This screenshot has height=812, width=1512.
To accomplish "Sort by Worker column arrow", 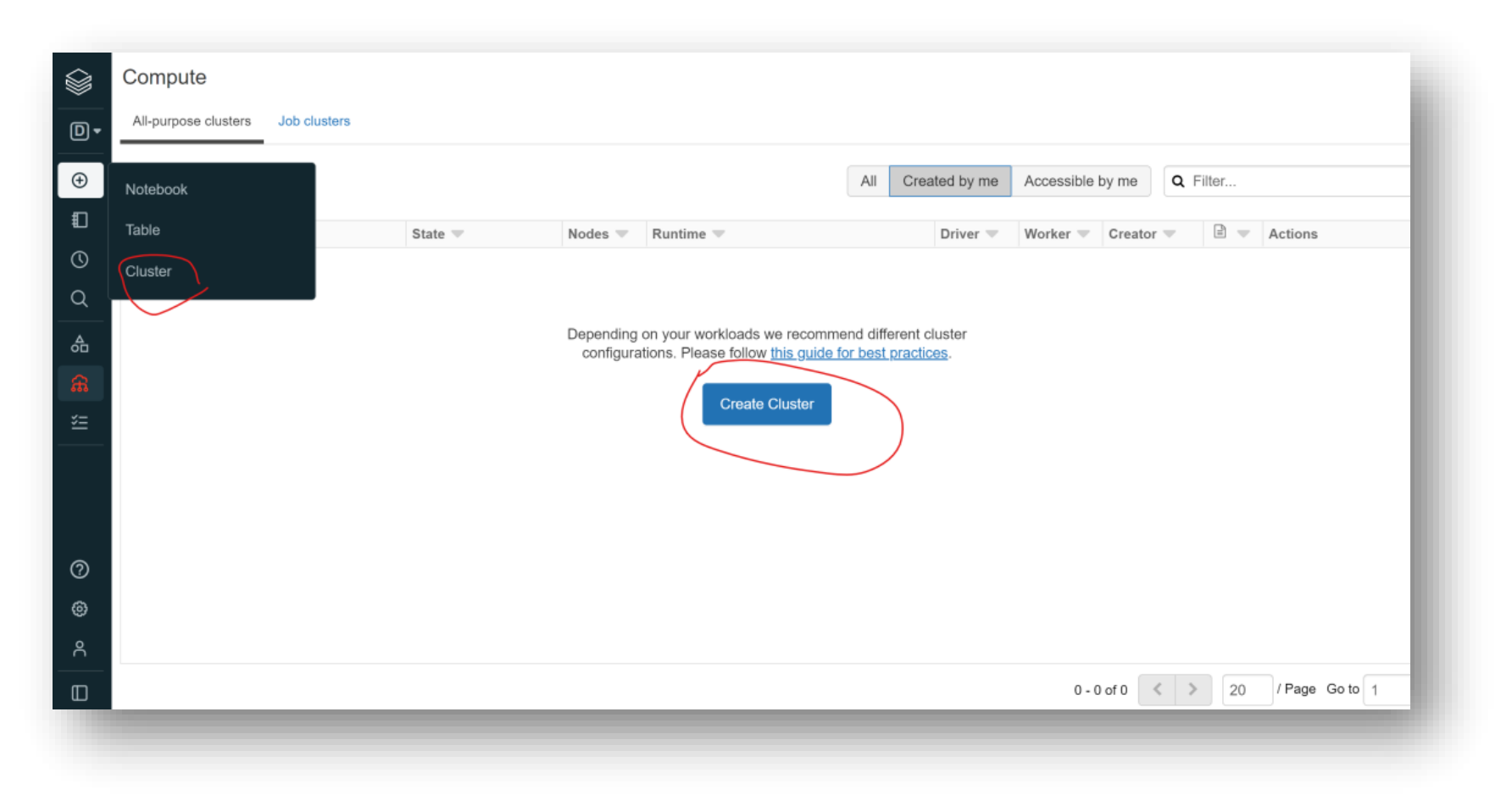I will click(1083, 234).
